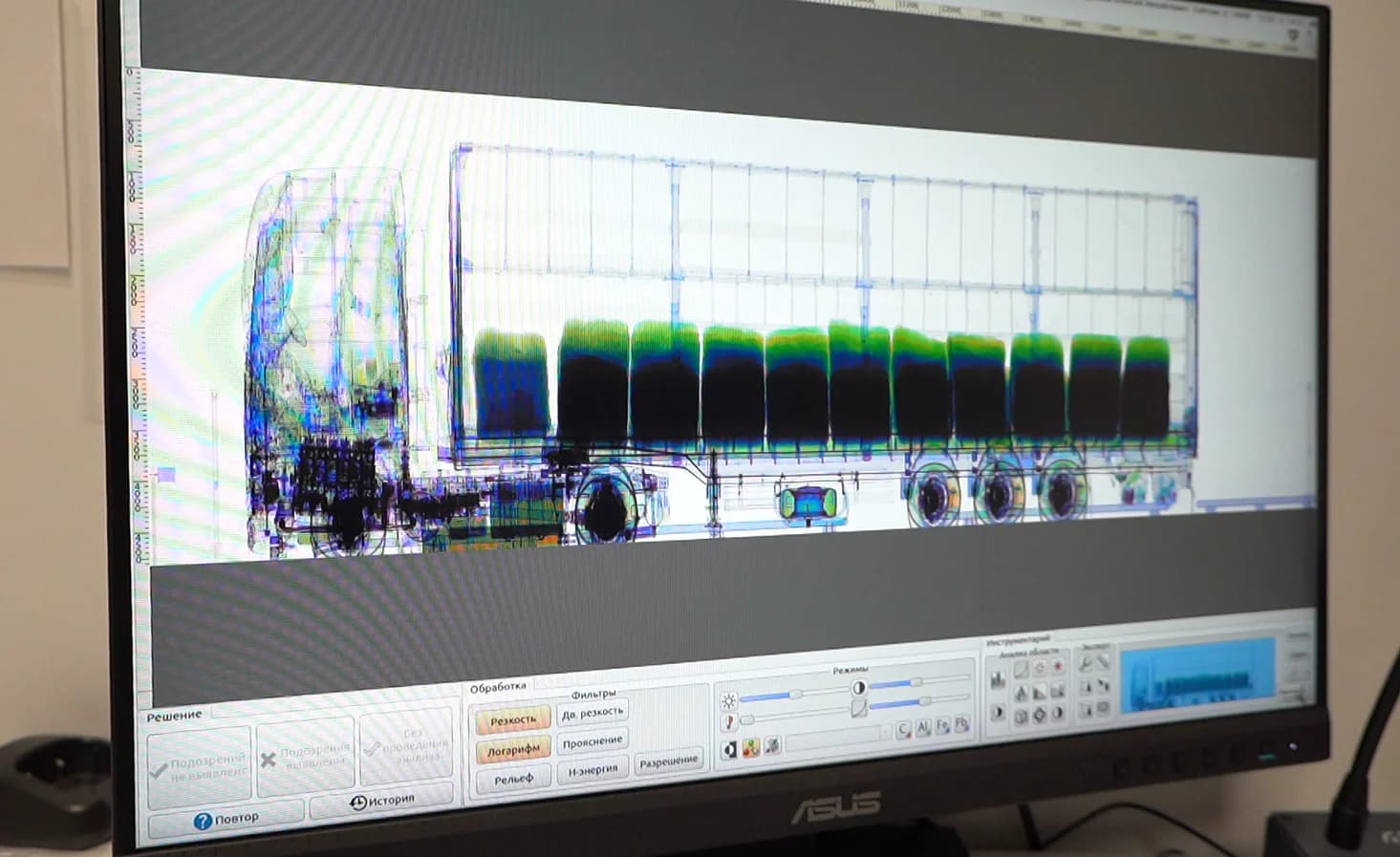Open the Обработка tab
Image resolution: width=1400 pixels, height=857 pixels.
(x=498, y=686)
